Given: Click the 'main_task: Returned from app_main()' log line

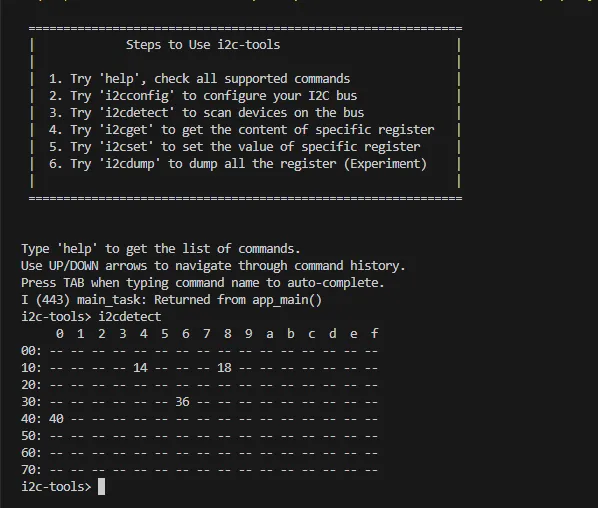Looking at the screenshot, I should click(x=172, y=300).
